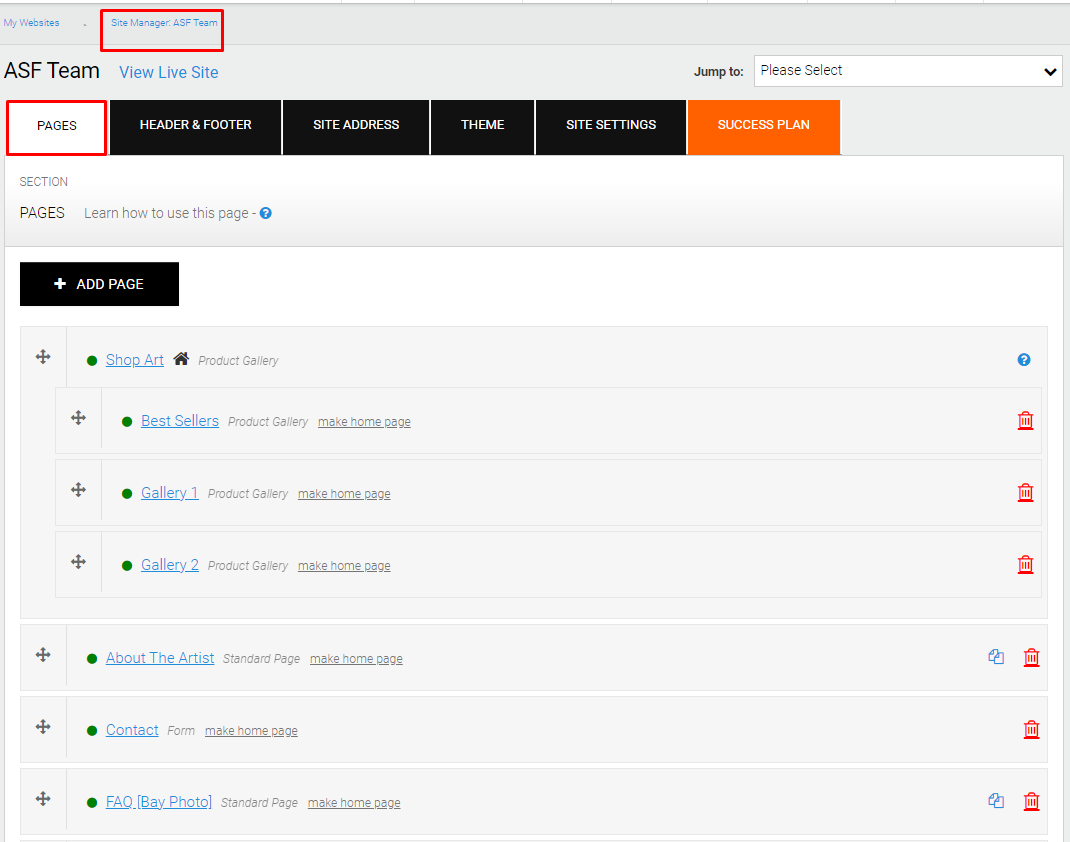Viewport: 1070px width, 842px height.
Task: Remove Gallery 2 using its trash icon
Action: pos(1025,565)
